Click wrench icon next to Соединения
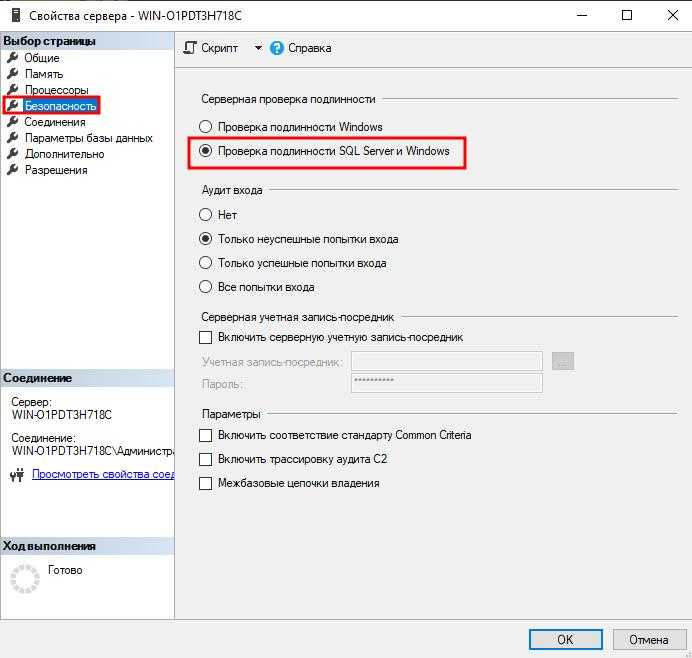Image resolution: width=692 pixels, height=658 pixels. [x=13, y=121]
